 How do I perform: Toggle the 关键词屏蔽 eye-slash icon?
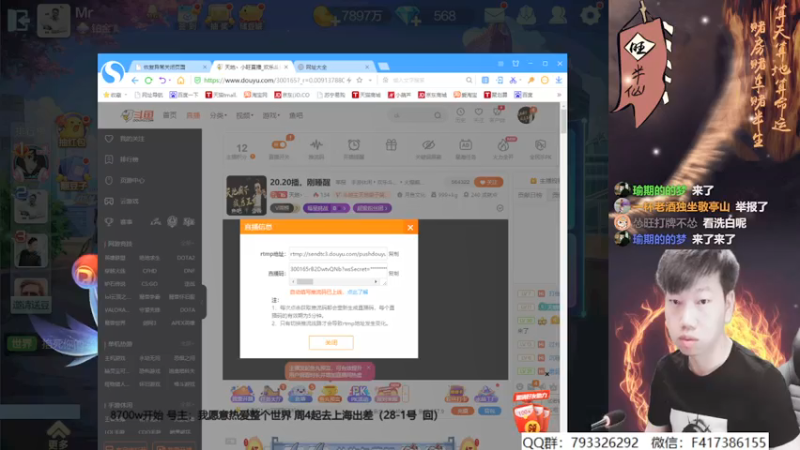[428, 145]
